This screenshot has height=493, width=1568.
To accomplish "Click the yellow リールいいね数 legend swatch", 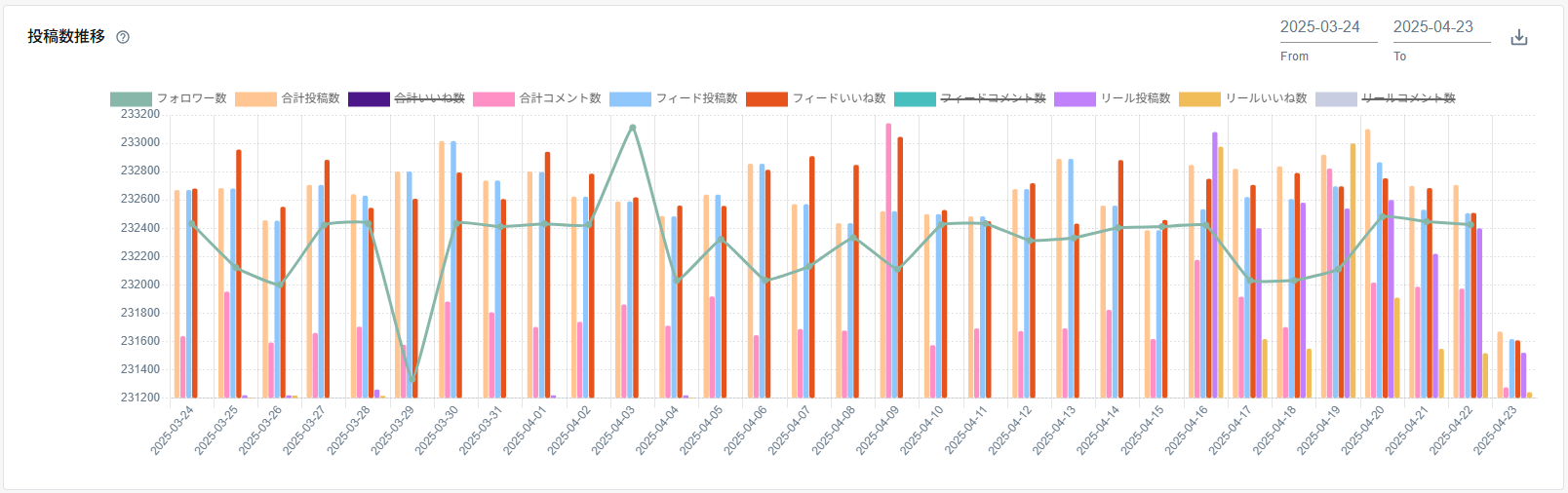I will coord(1199,99).
